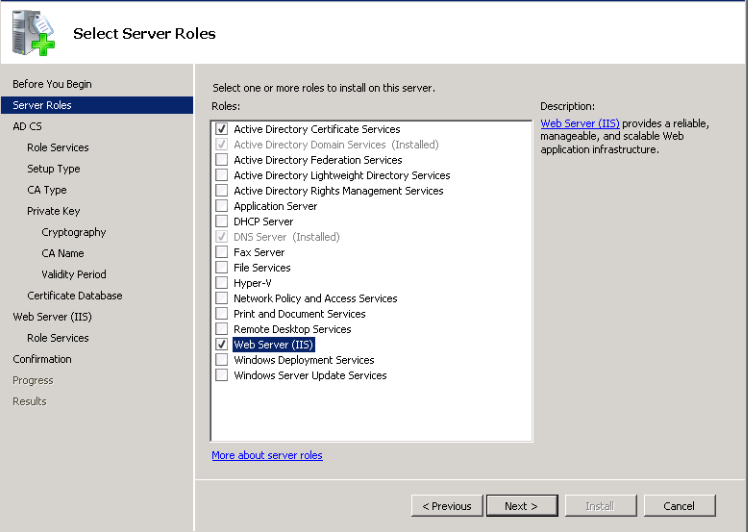Select the highlighted Web Server (IIS) role label
Image resolution: width=748 pixels, height=532 pixels.
[x=273, y=344]
